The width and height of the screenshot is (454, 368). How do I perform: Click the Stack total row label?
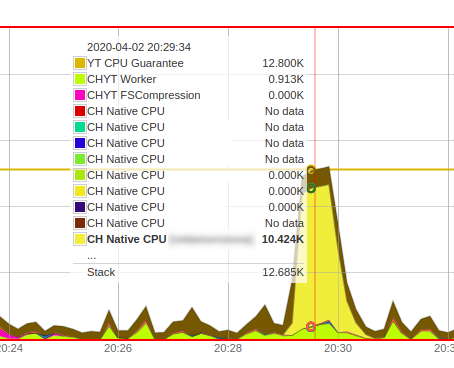tap(101, 272)
